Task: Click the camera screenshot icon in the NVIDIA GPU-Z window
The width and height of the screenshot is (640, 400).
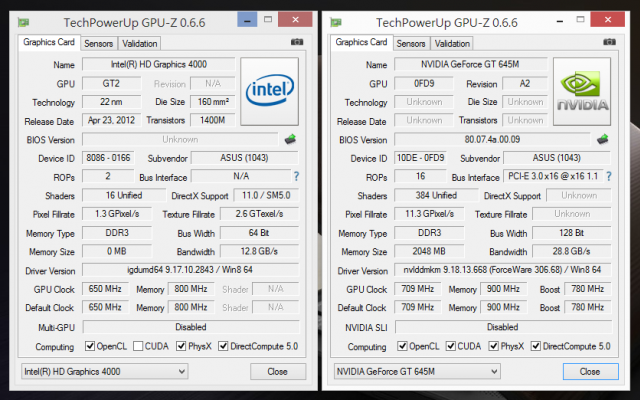Action: 609,42
